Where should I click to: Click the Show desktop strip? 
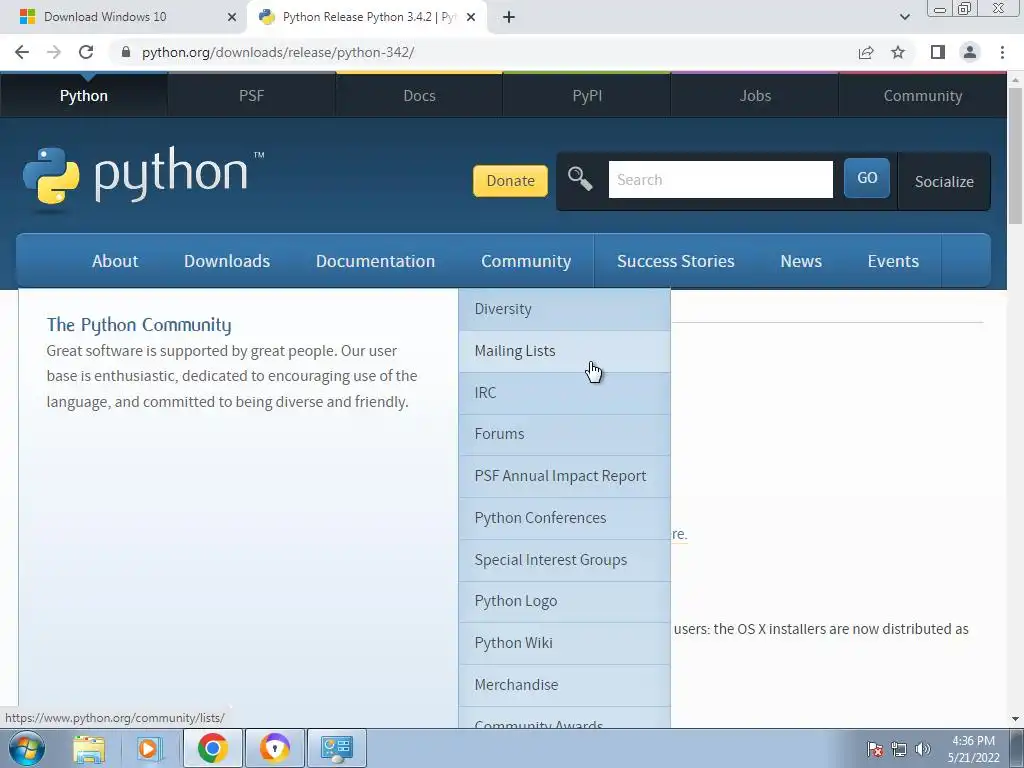click(x=1016, y=748)
